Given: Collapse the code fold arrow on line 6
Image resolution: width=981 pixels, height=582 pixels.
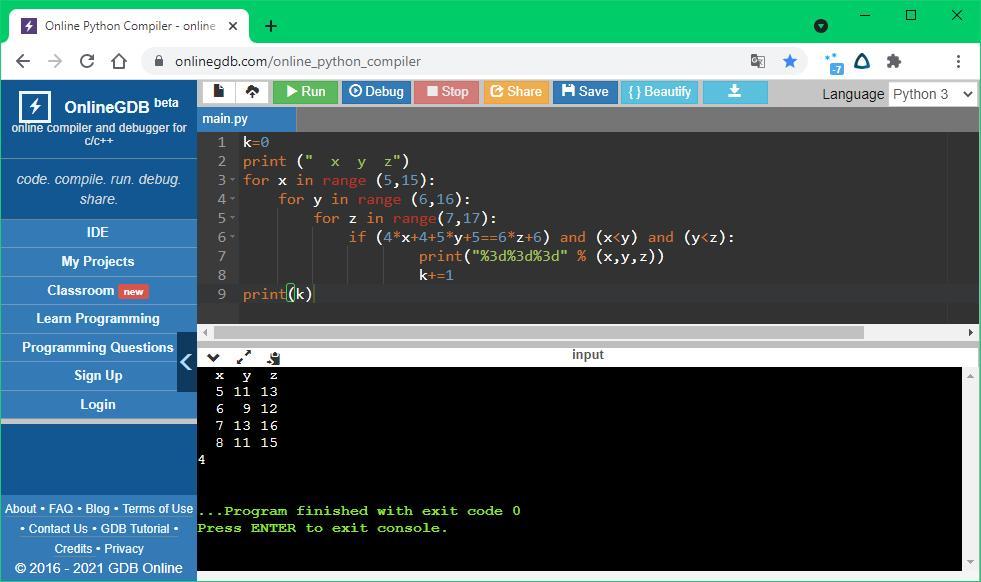Looking at the screenshot, I should [x=233, y=237].
